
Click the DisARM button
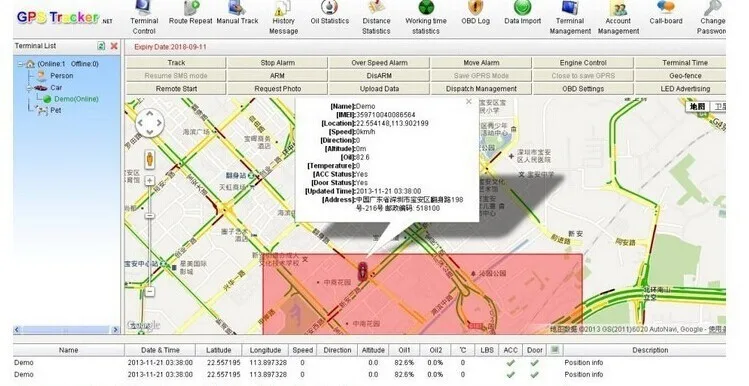(x=379, y=75)
